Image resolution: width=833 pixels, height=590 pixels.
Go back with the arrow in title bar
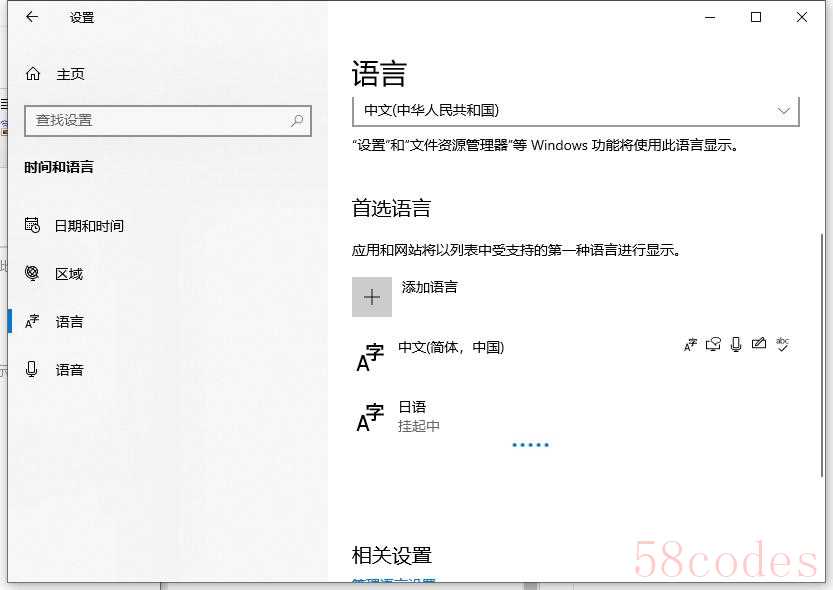pyautogui.click(x=32, y=17)
